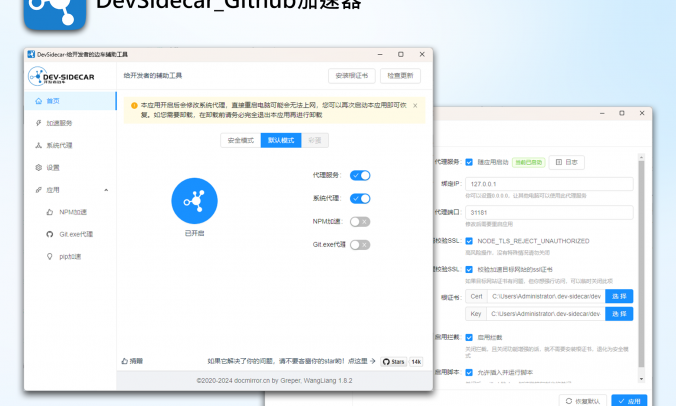The height and width of the screenshot is (406, 676).
Task: Click the Key path input field
Action: point(546,314)
